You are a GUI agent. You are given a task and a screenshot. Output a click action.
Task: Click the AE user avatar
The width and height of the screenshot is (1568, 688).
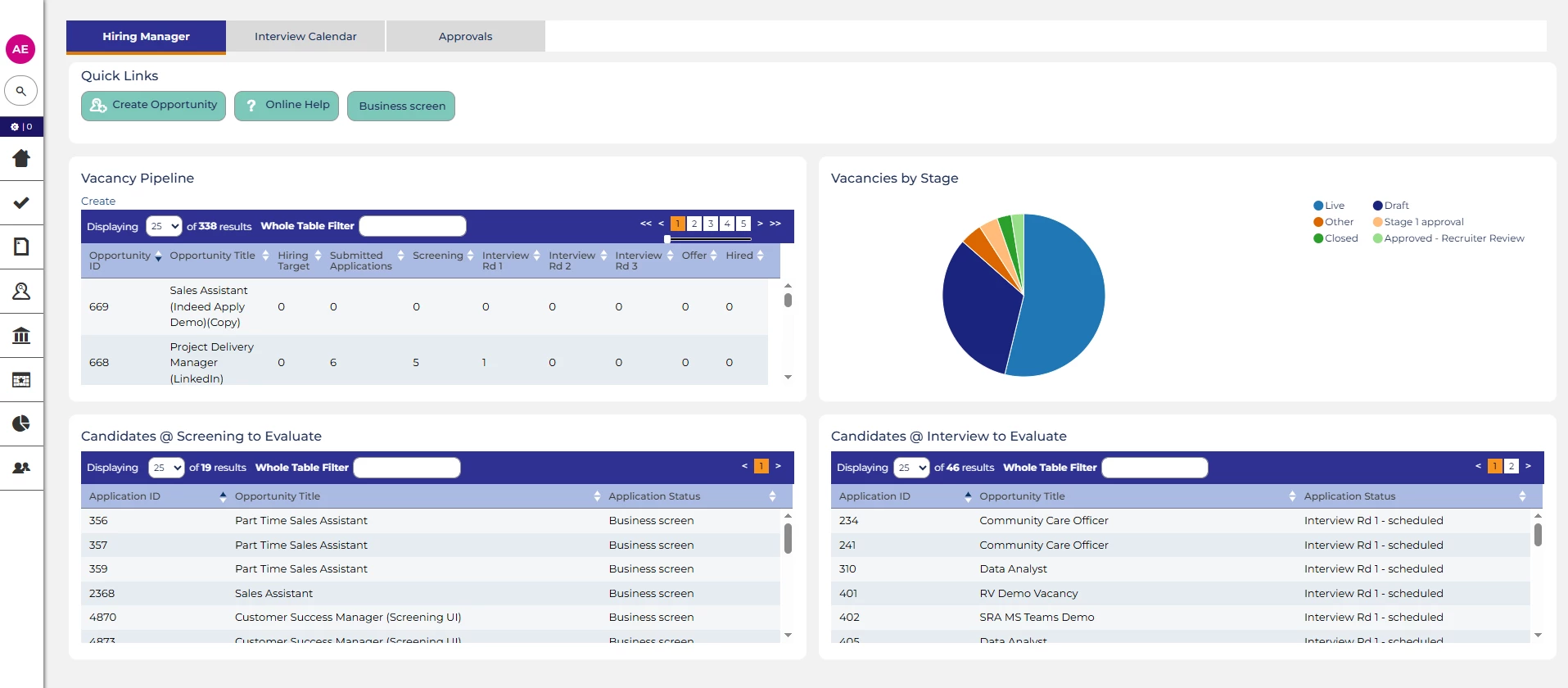(x=20, y=49)
